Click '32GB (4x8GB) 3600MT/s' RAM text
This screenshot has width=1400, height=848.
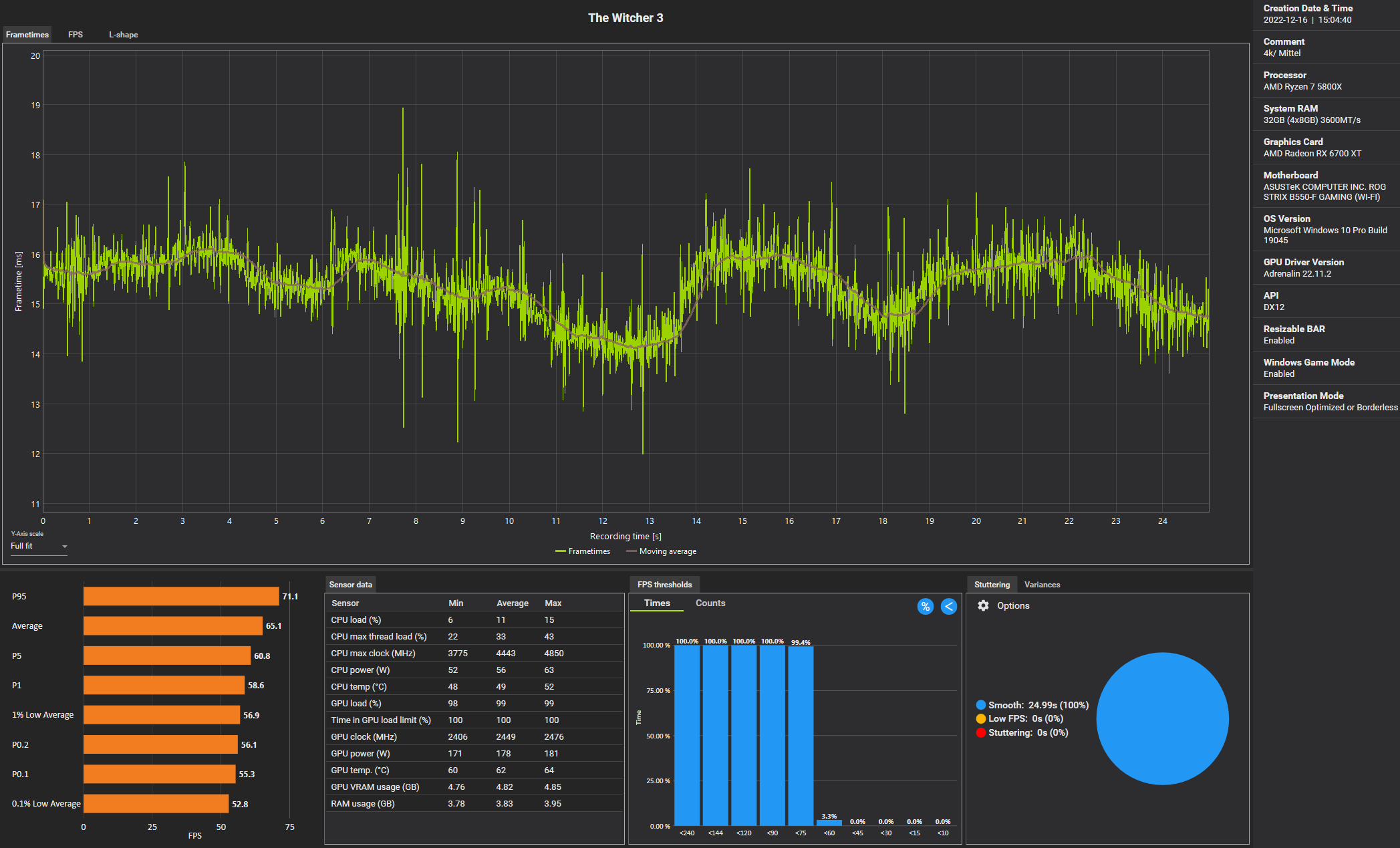click(x=1312, y=120)
